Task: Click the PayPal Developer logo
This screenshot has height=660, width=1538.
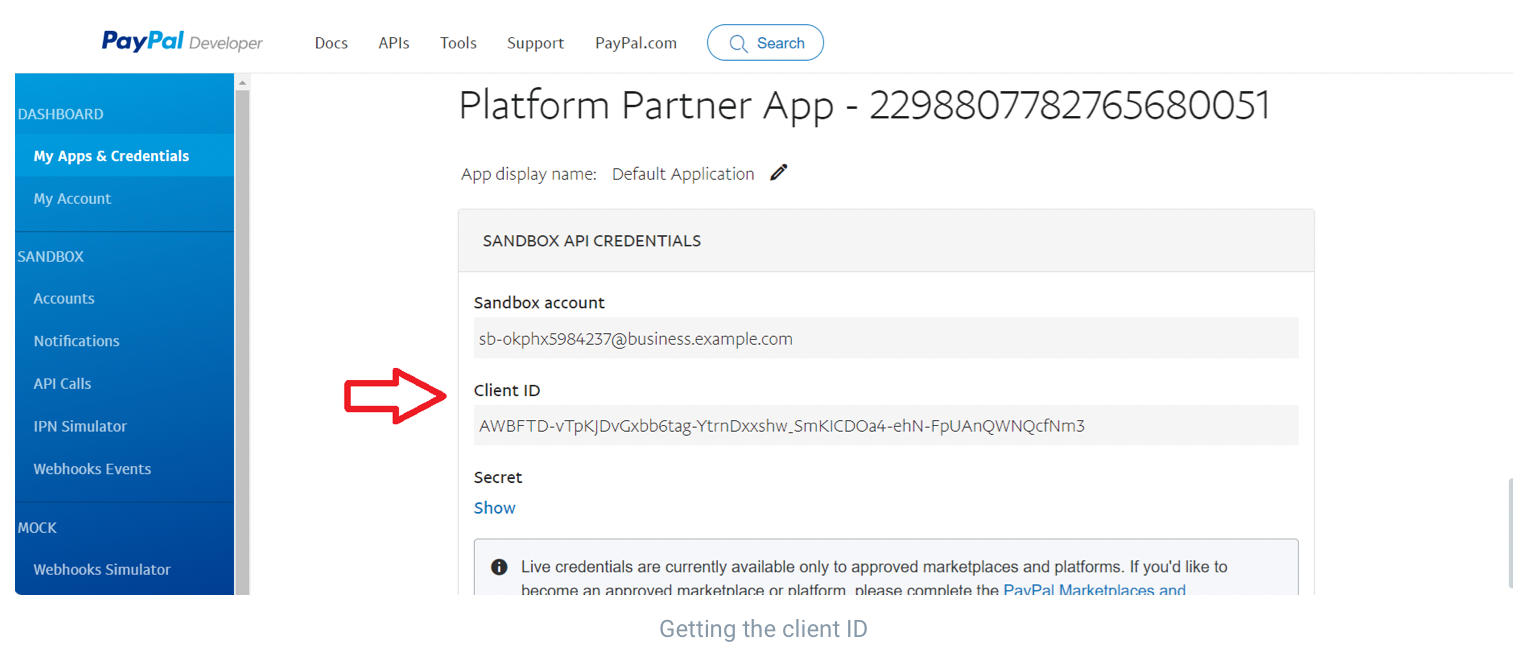Action: pos(182,42)
